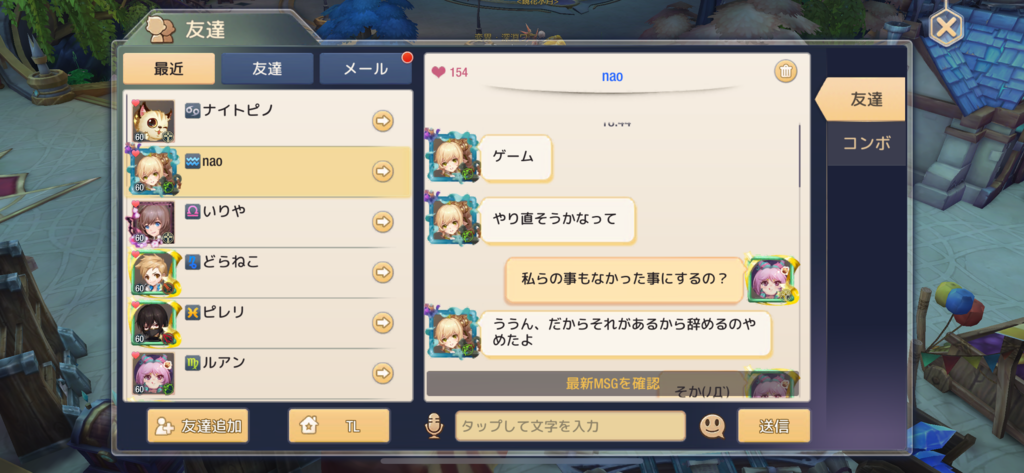Delete chat using the trash can icon
Viewport: 1024px width, 473px height.
pos(786,71)
